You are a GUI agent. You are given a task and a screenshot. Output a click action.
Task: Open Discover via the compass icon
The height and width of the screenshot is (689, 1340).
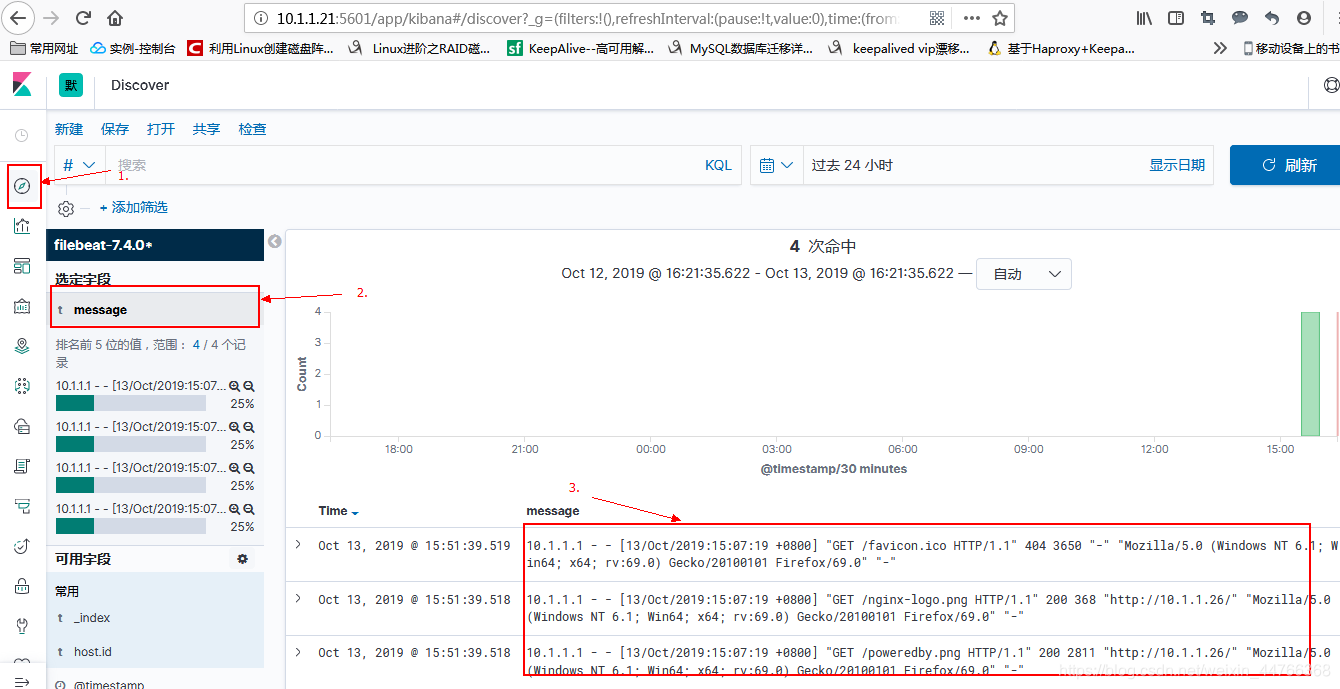22,186
